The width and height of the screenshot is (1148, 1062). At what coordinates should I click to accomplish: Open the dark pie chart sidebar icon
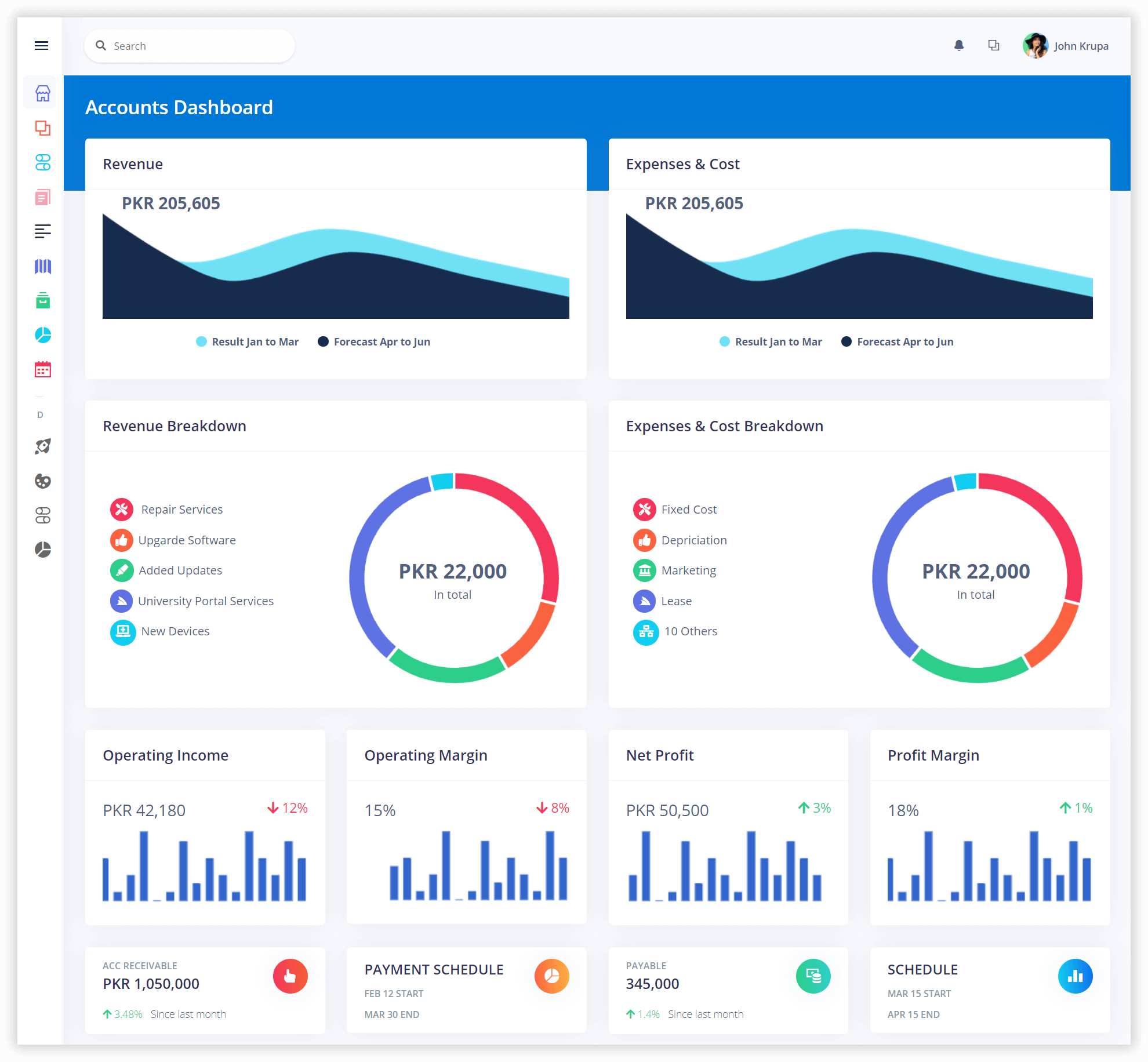point(42,550)
